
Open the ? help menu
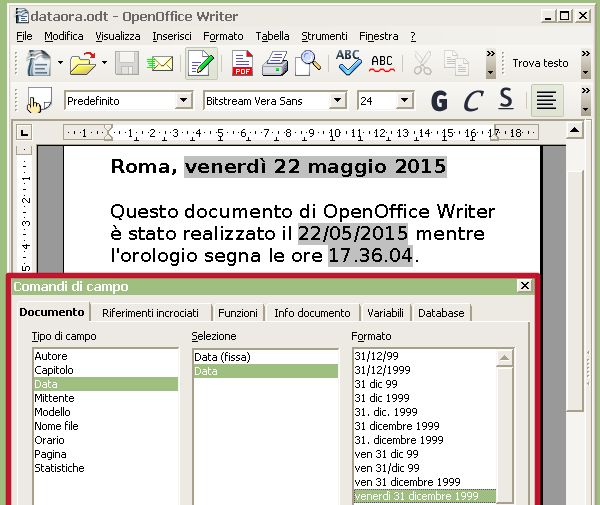coord(413,36)
